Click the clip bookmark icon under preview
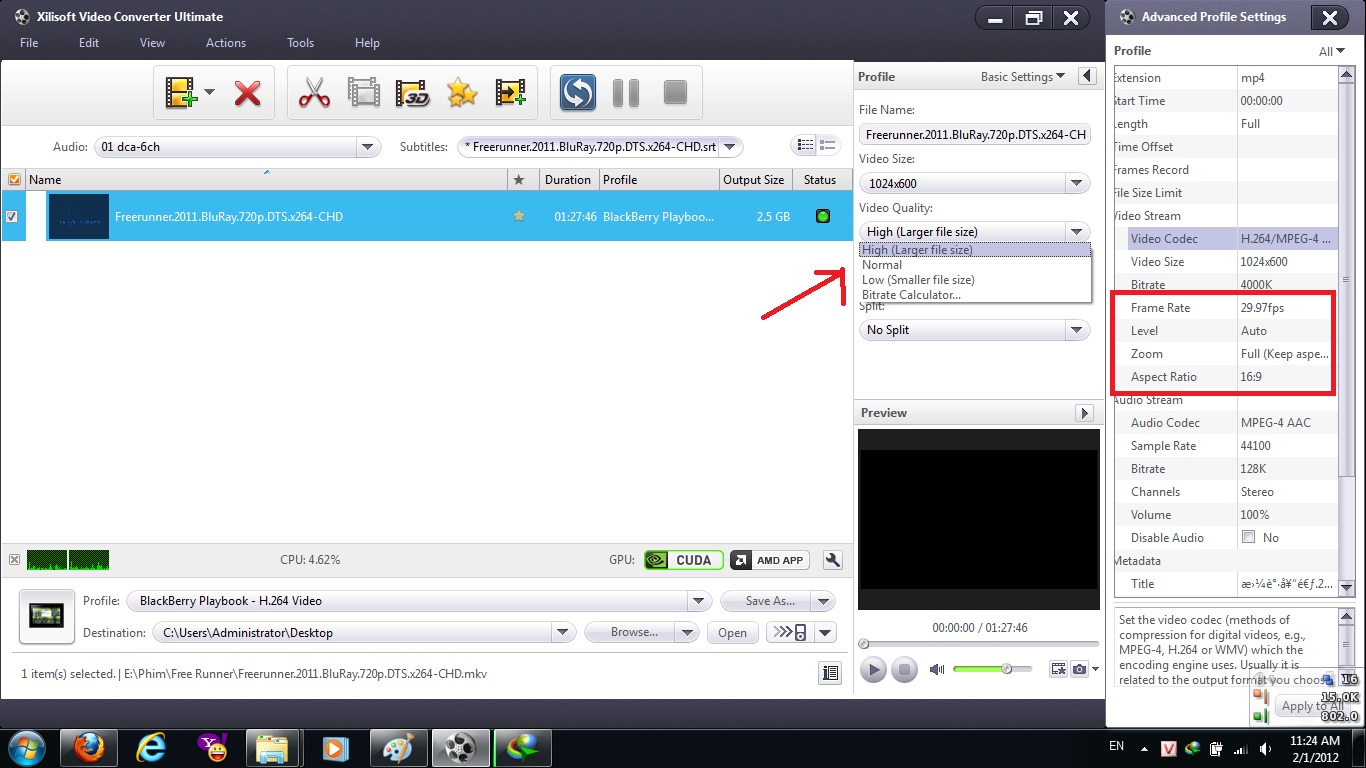 (x=1058, y=669)
